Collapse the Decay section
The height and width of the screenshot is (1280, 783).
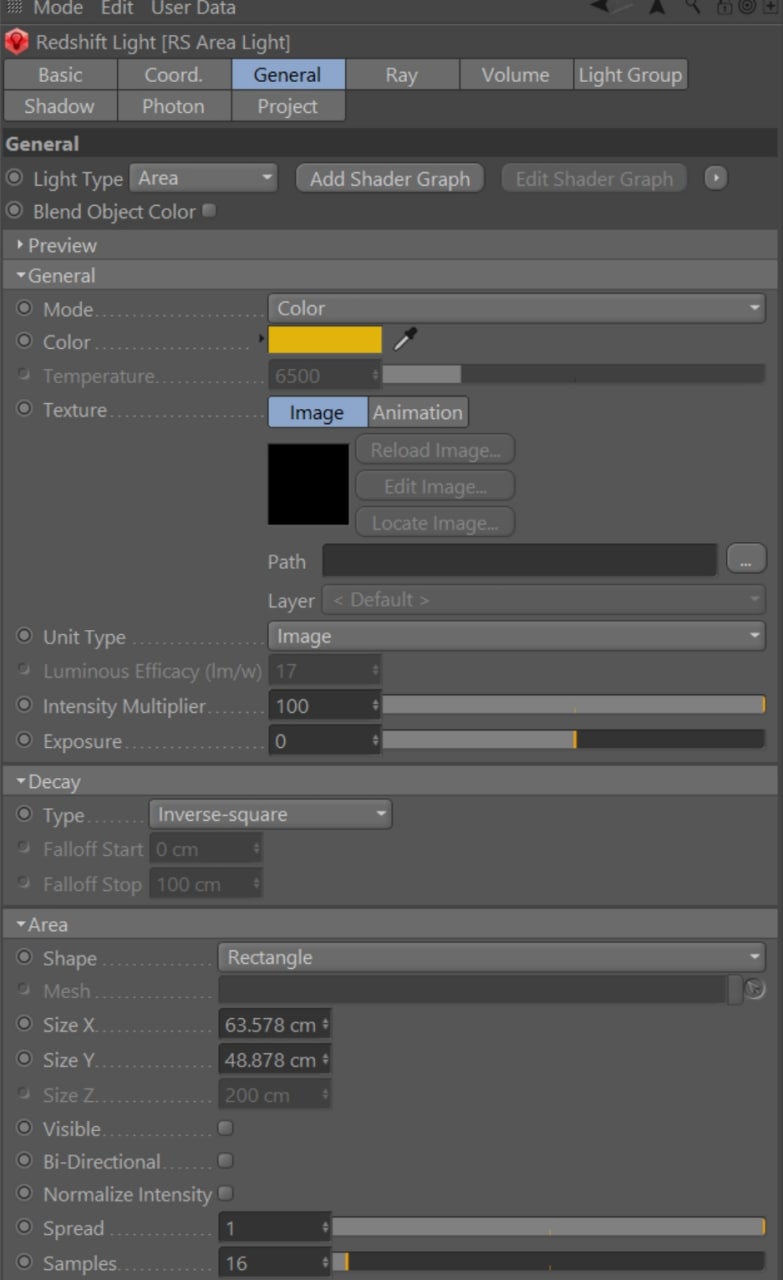391,781
